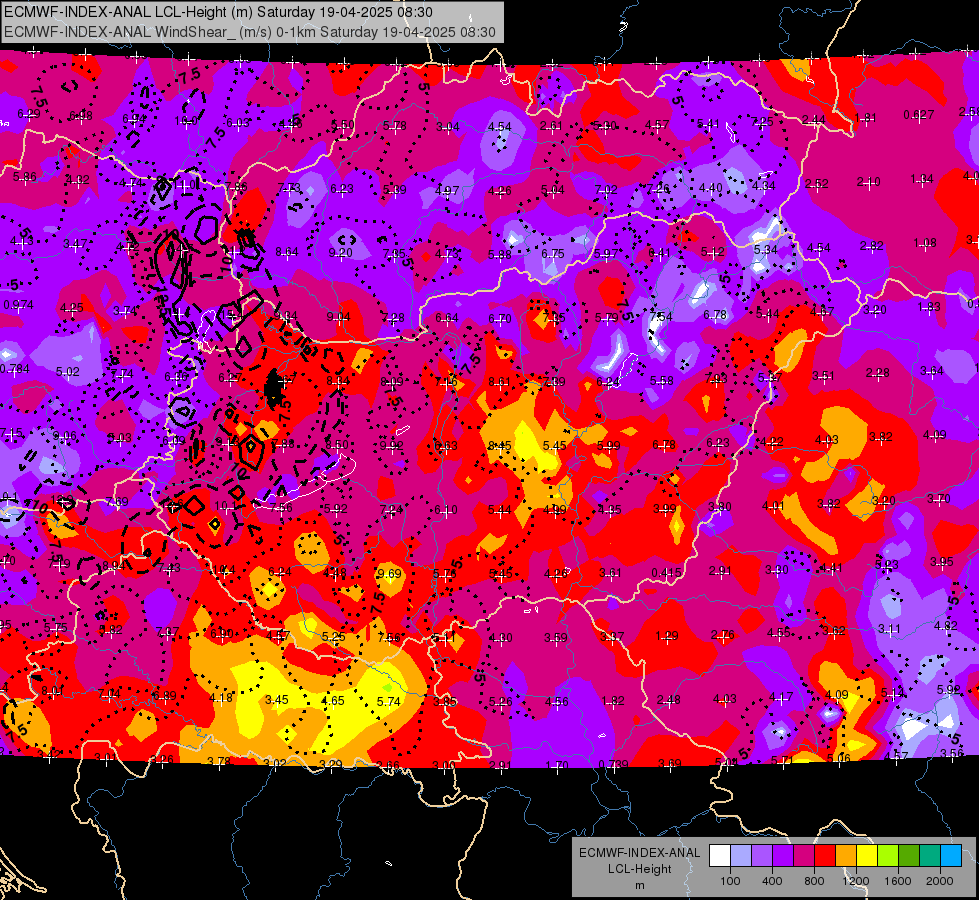The width and height of the screenshot is (979, 900).
Task: Click the grid value 2.10
Action: pos(868,182)
